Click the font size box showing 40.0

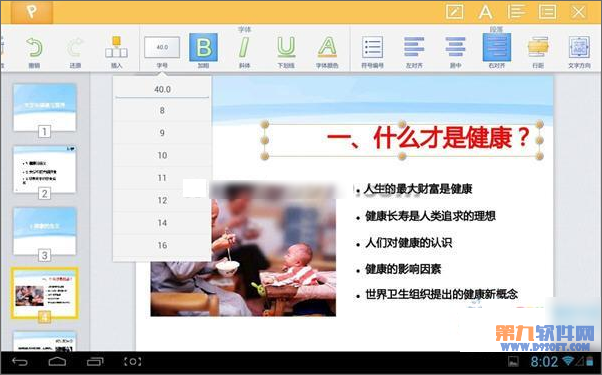162,47
